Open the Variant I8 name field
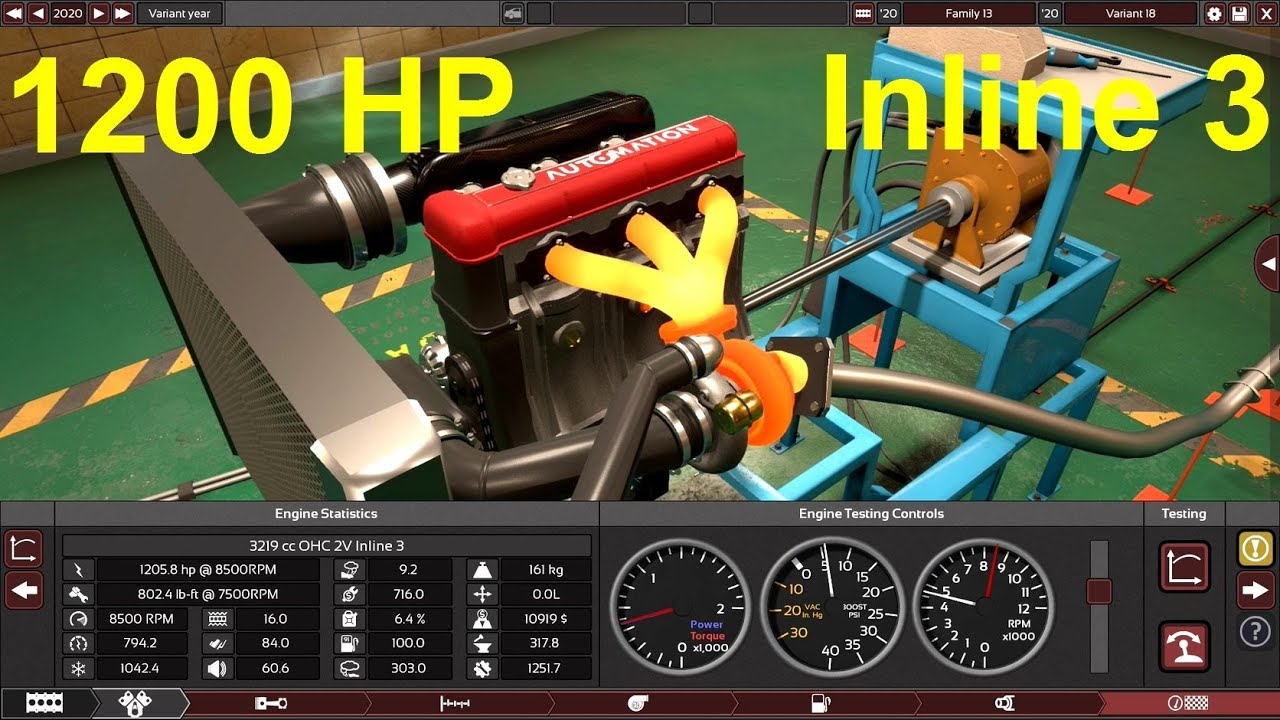1280x720 pixels. pos(1130,13)
